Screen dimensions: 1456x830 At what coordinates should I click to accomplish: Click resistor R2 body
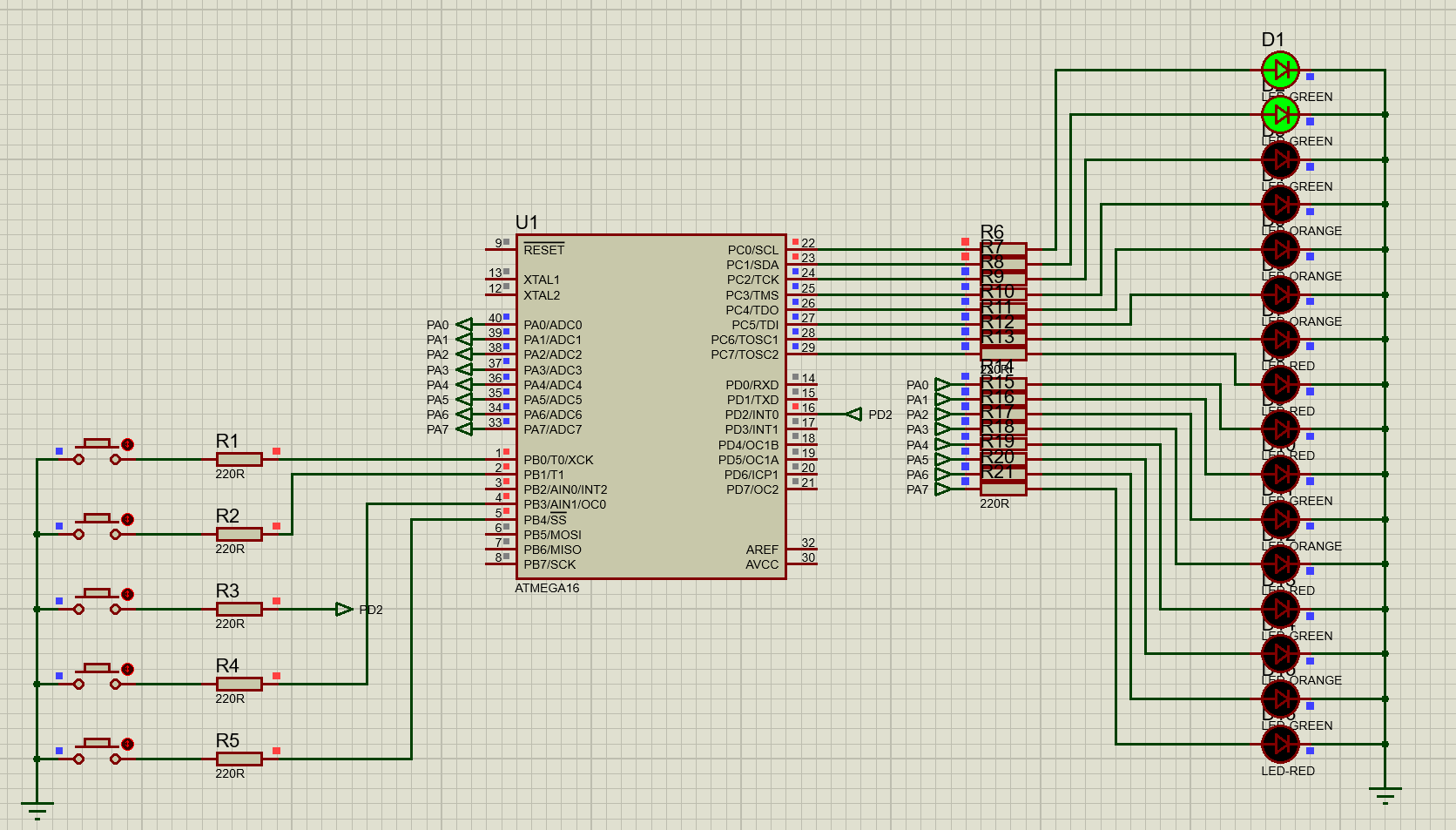(239, 534)
